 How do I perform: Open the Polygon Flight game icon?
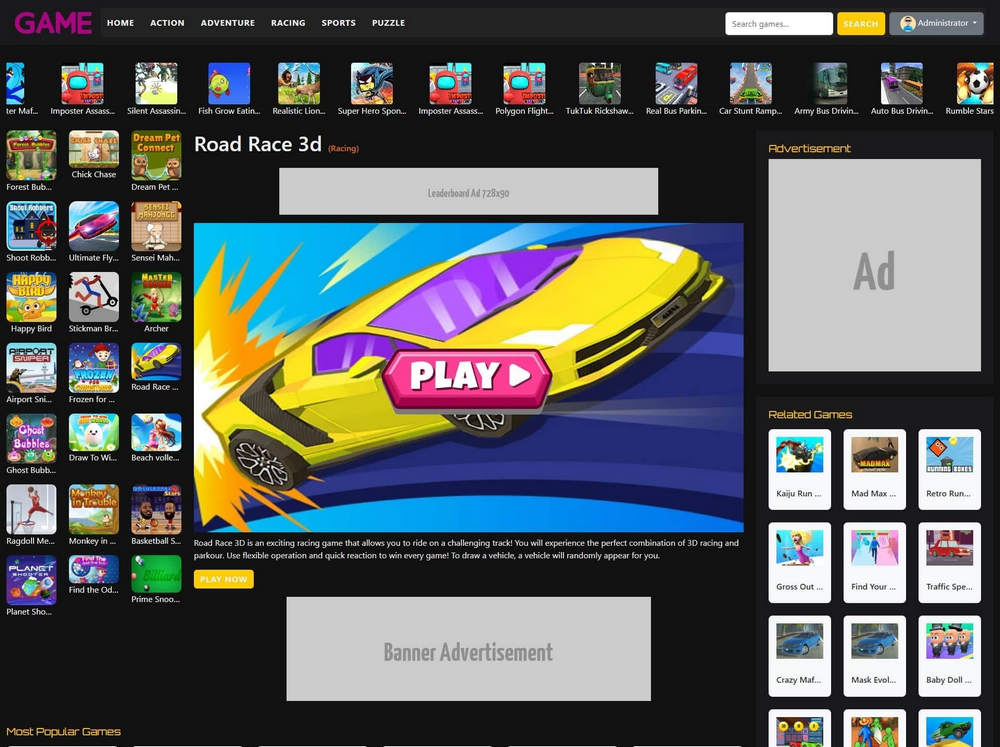(524, 84)
